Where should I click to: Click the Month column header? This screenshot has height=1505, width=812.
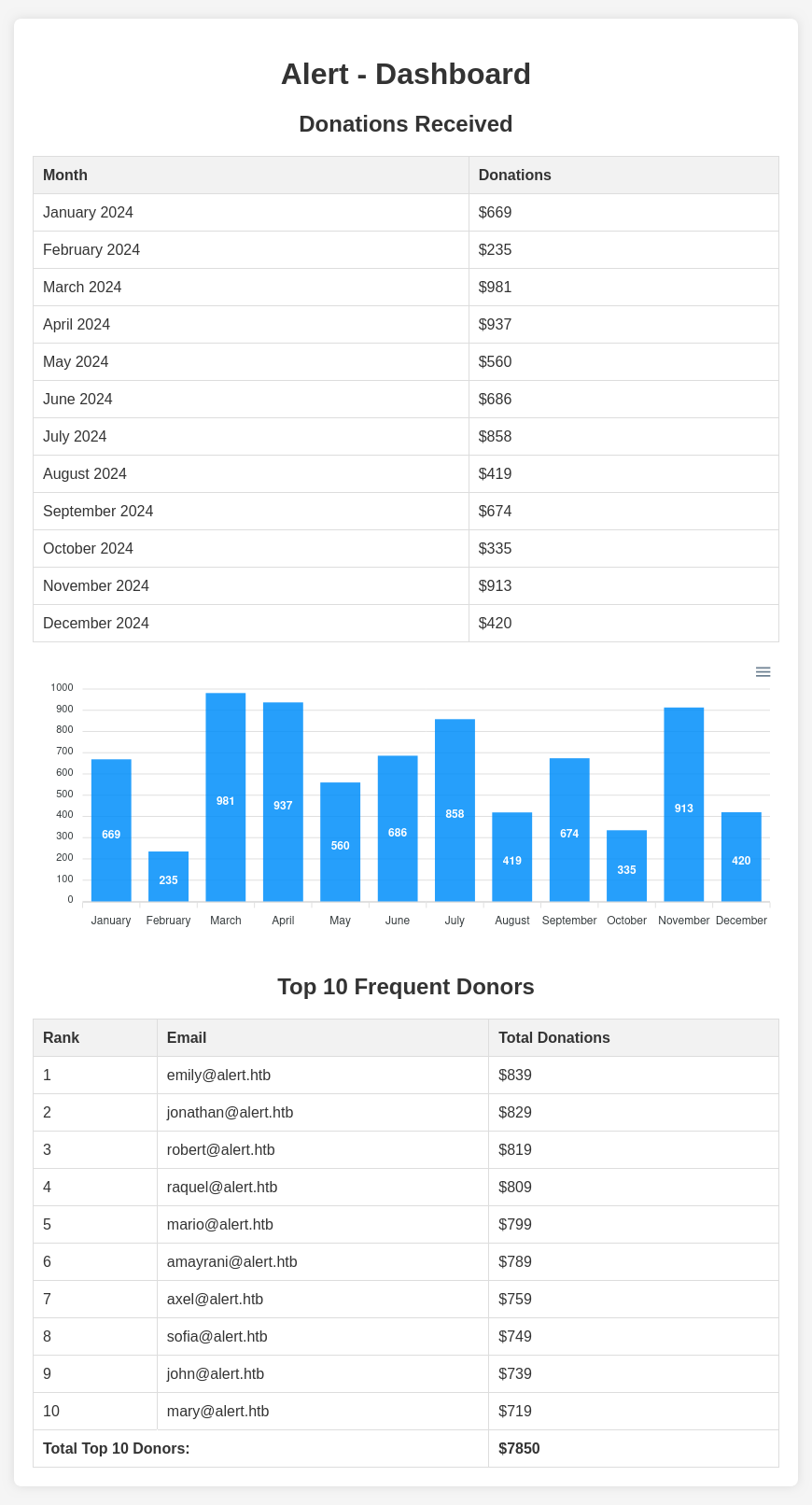65,176
